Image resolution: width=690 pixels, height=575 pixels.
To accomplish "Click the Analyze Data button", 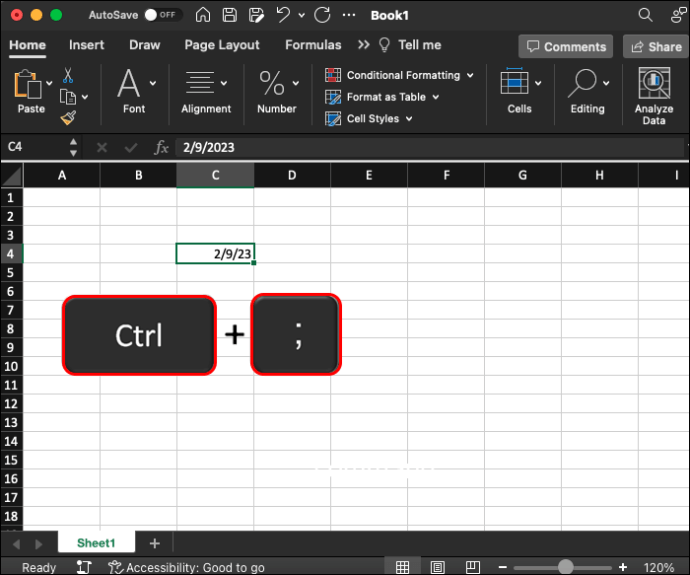I will coord(654,96).
